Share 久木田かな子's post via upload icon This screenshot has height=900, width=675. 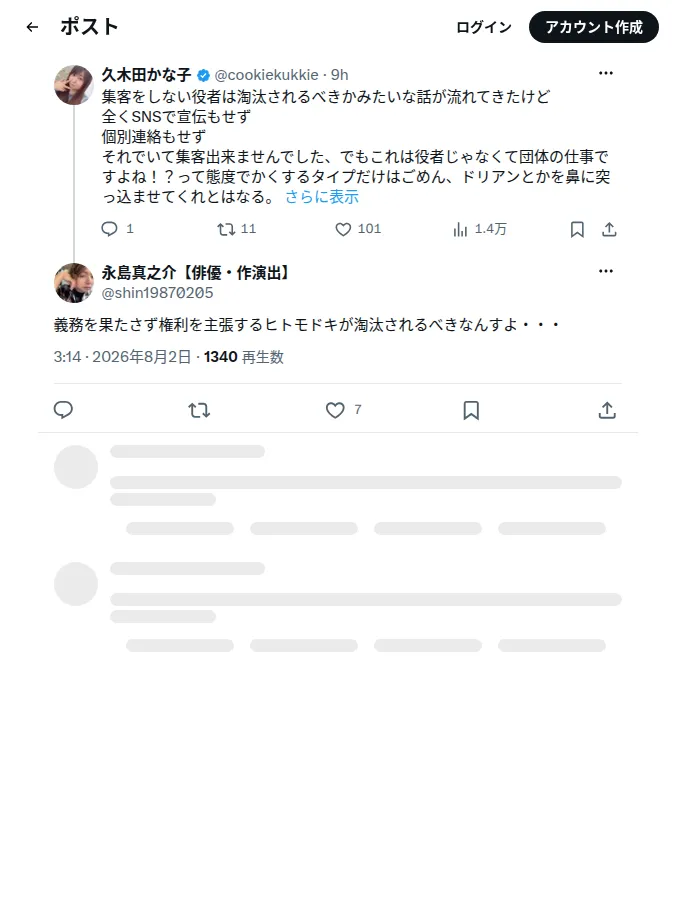coord(609,230)
